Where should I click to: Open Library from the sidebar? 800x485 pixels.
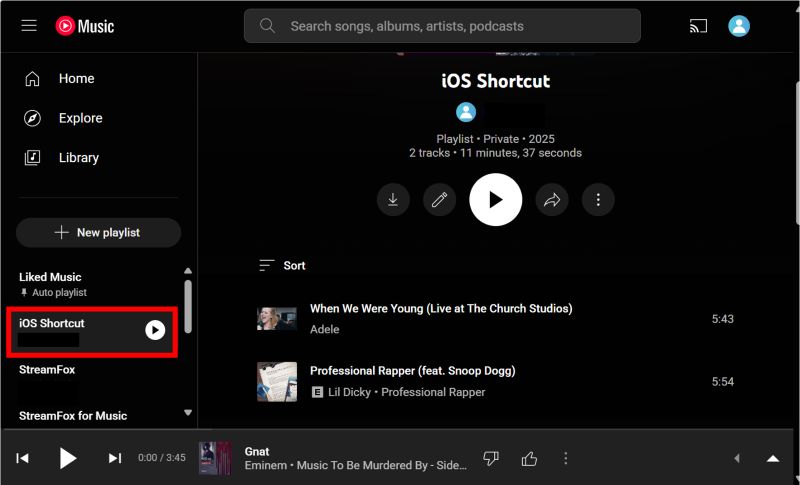78,157
